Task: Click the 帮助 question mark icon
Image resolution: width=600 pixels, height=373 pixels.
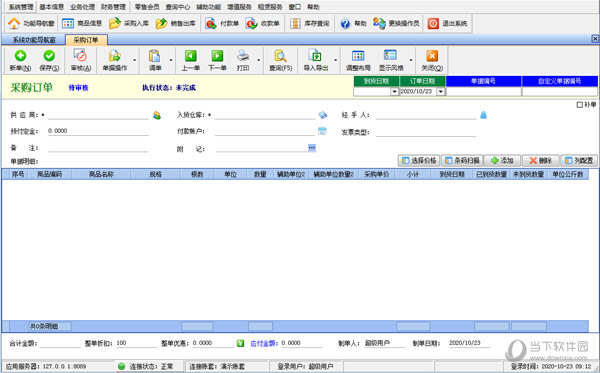Action: coord(345,23)
